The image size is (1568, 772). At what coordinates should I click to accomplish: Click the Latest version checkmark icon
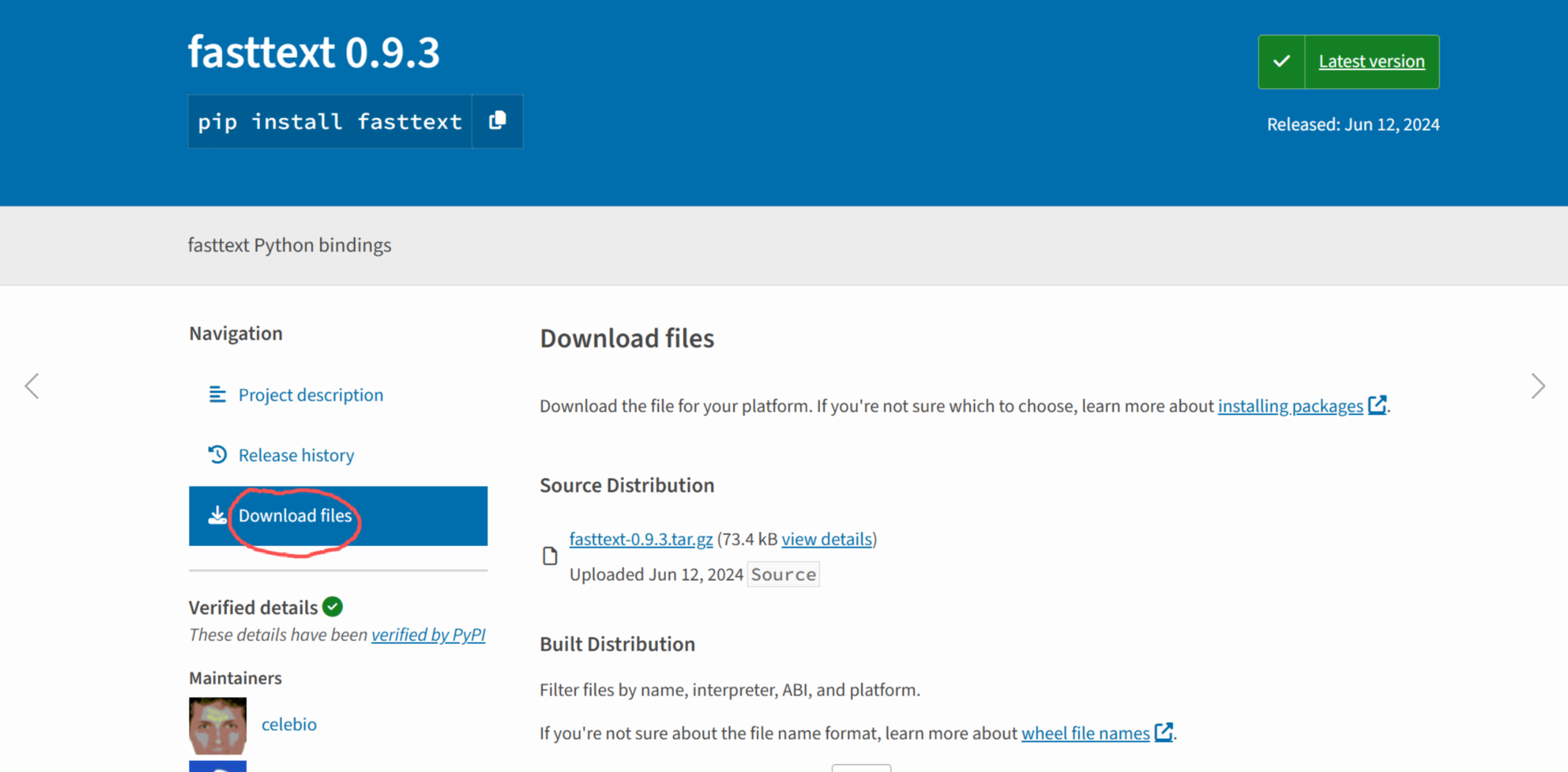[1281, 62]
